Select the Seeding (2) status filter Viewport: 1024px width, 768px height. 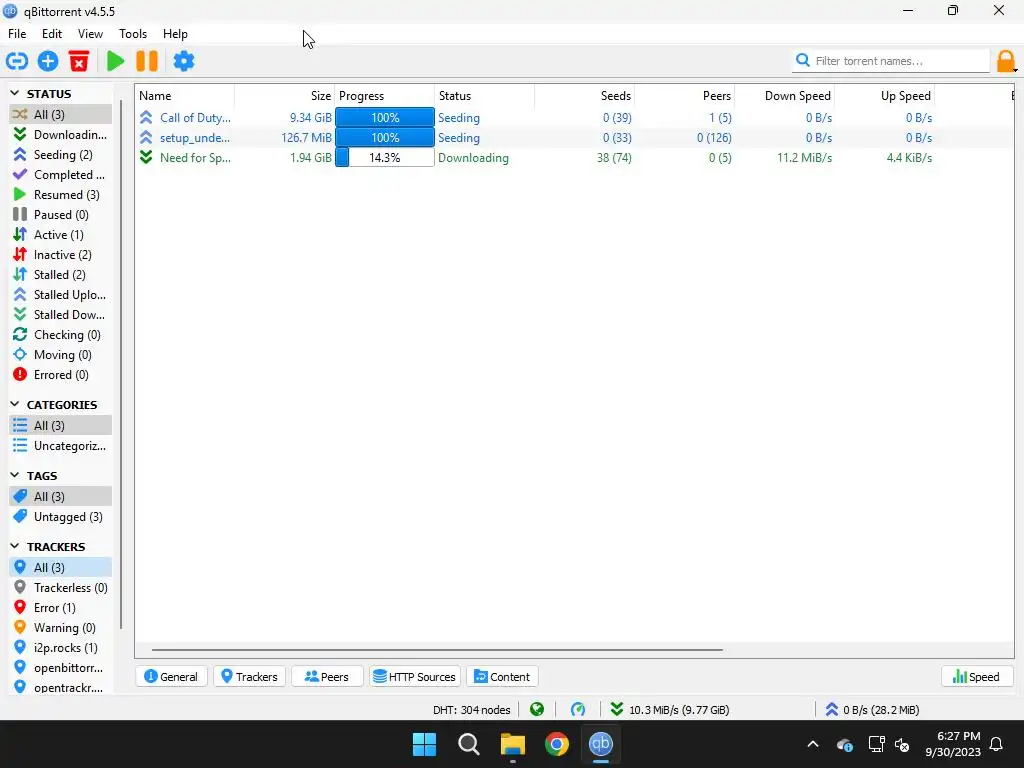(61, 155)
